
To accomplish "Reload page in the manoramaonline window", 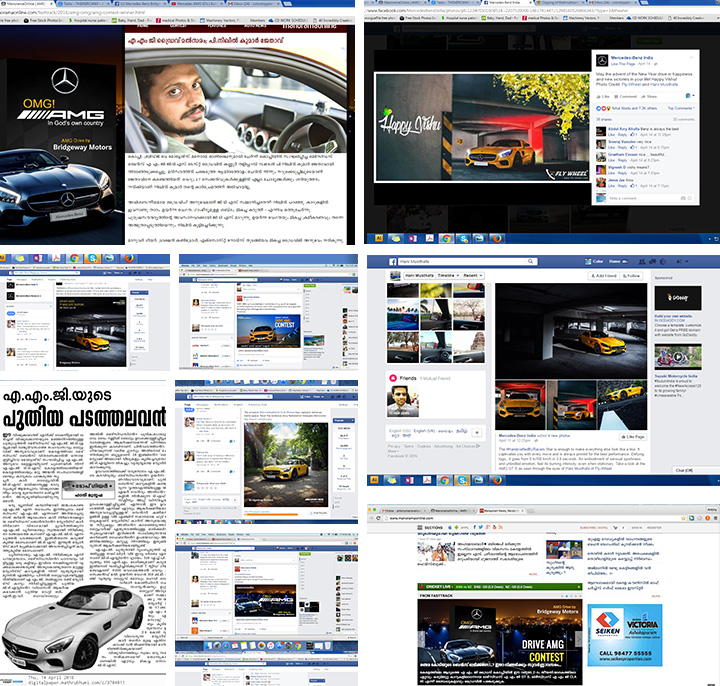I will (378, 518).
